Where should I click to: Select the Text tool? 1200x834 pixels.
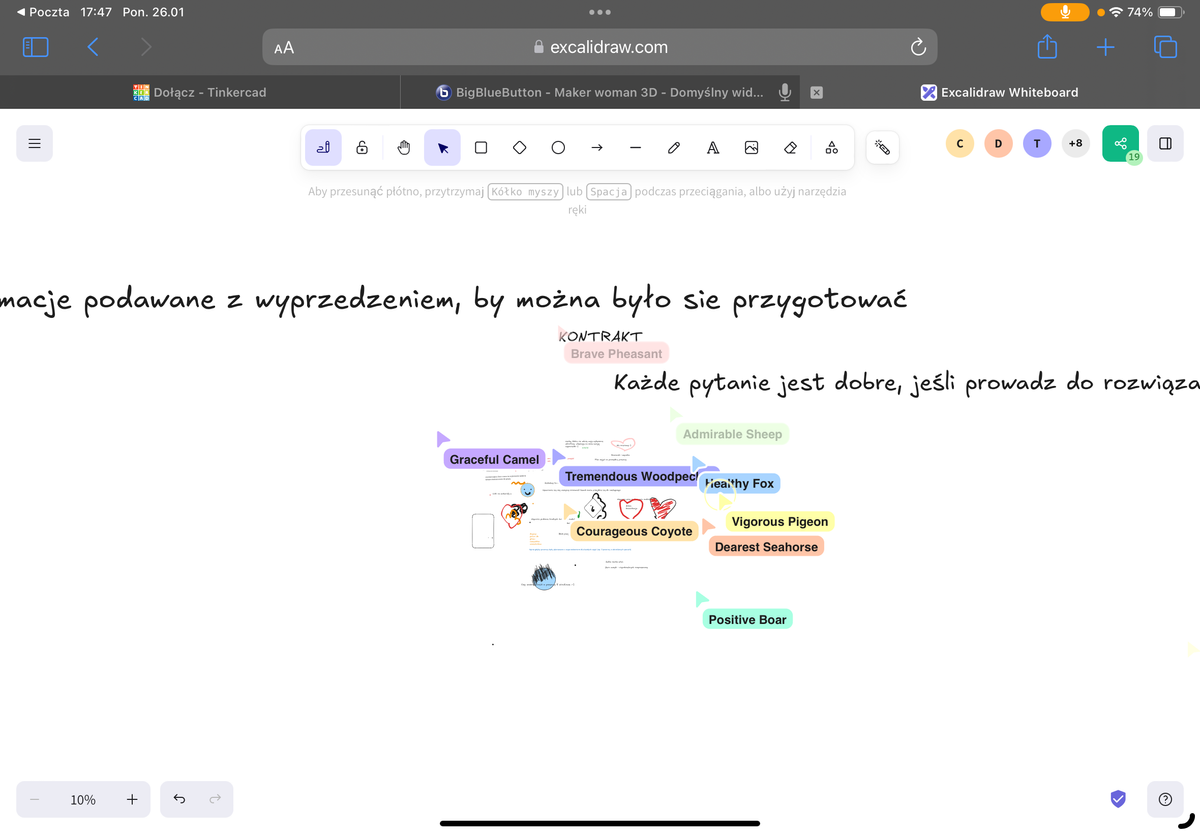click(713, 147)
